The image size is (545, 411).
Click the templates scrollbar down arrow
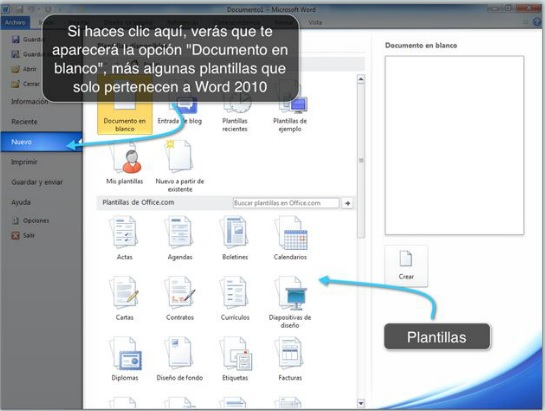point(361,403)
